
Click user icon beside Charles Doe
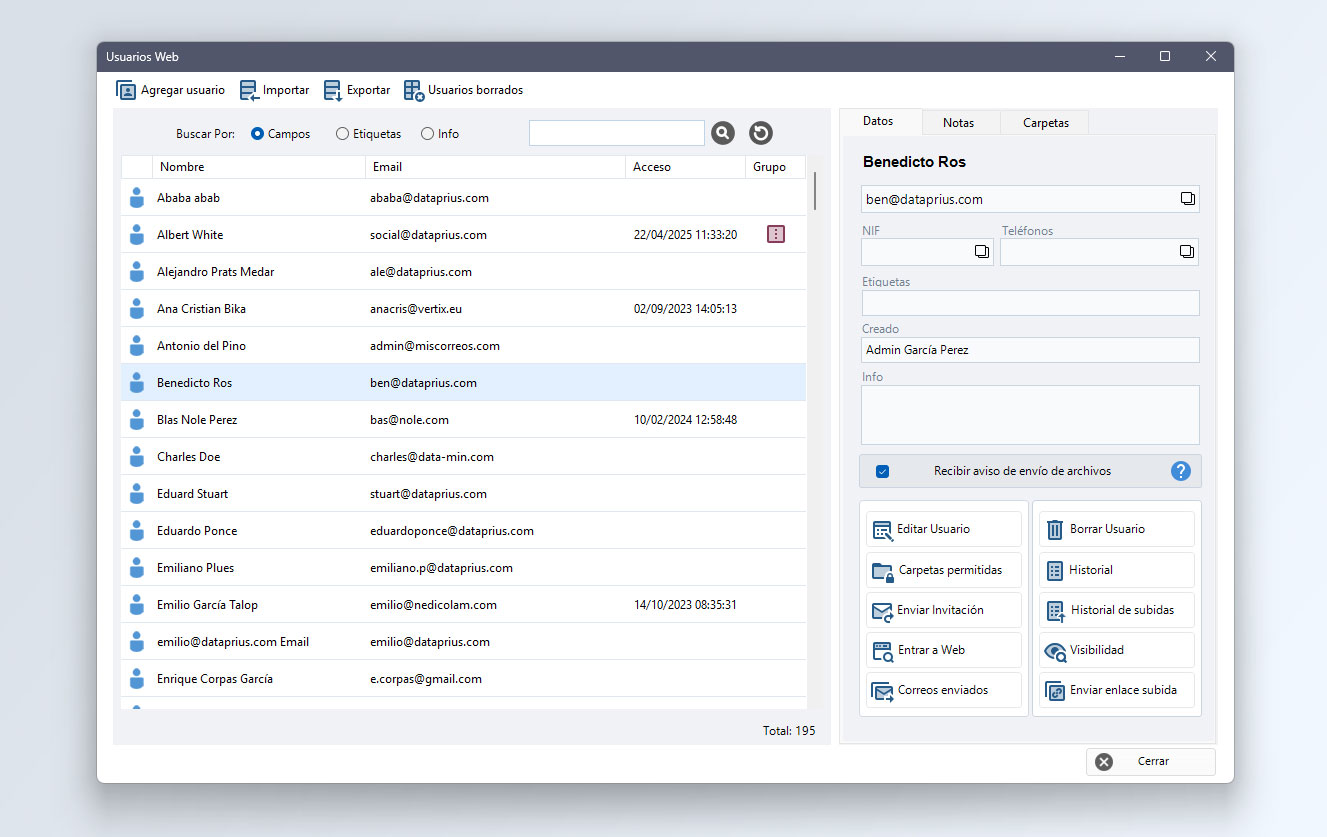[137, 457]
